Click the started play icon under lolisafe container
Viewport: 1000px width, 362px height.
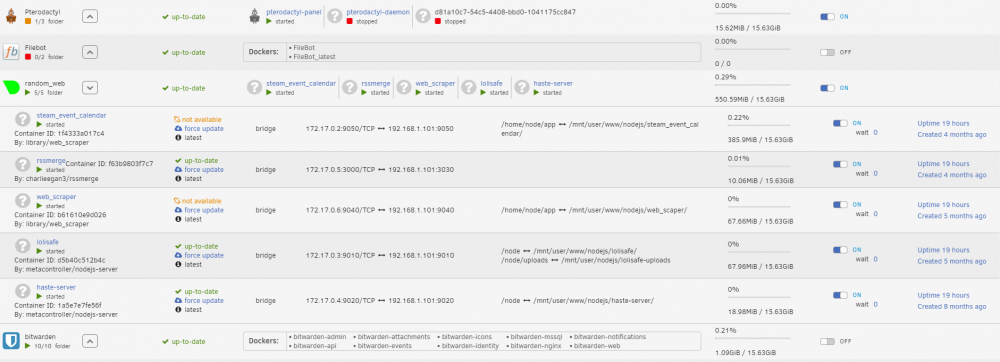pos(40,251)
